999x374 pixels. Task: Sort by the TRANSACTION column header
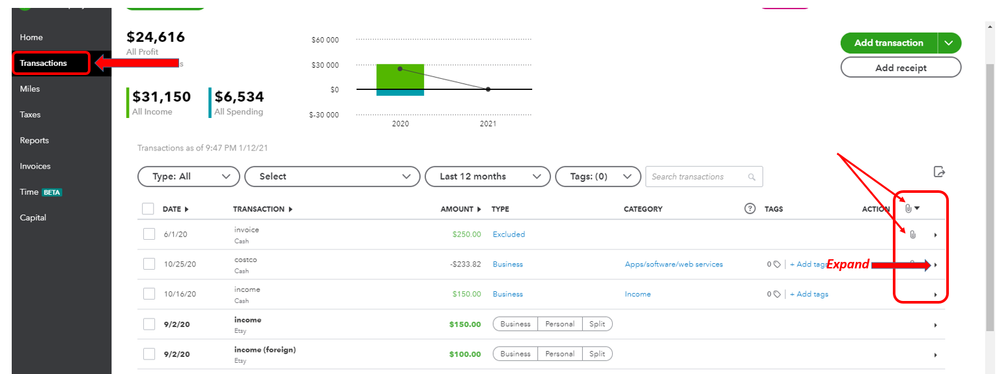262,209
